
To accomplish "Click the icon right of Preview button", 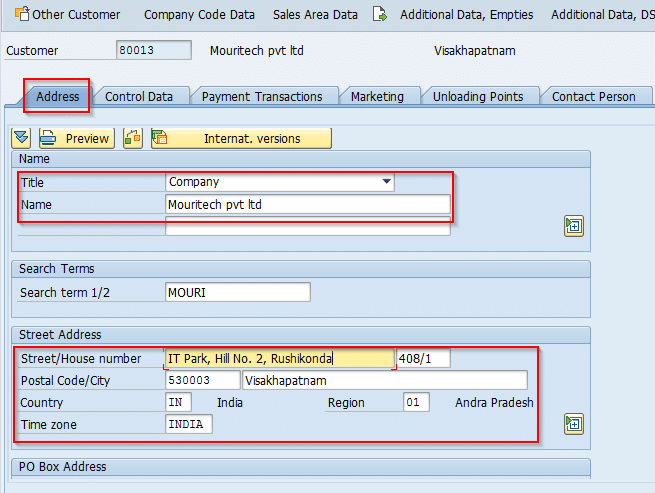I will (x=133, y=138).
